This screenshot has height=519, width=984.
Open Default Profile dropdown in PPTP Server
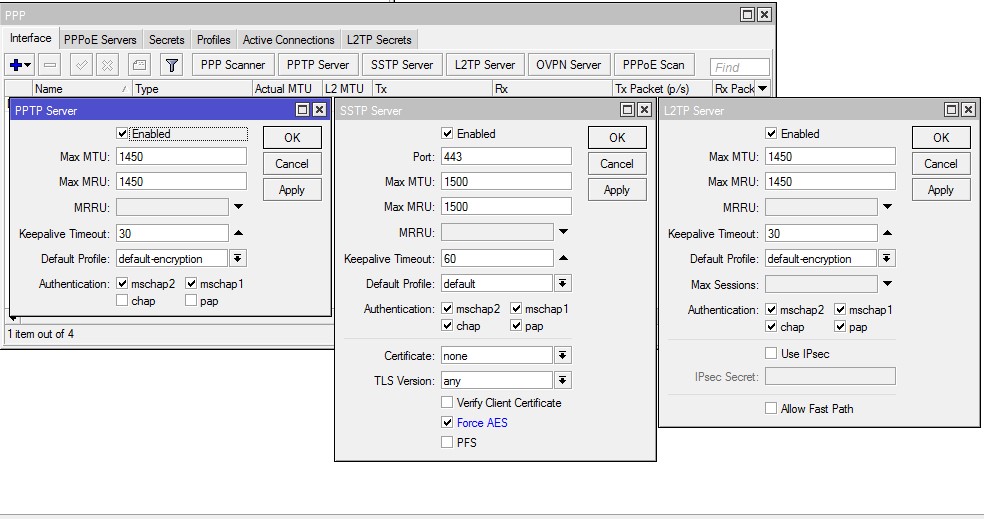(x=238, y=259)
